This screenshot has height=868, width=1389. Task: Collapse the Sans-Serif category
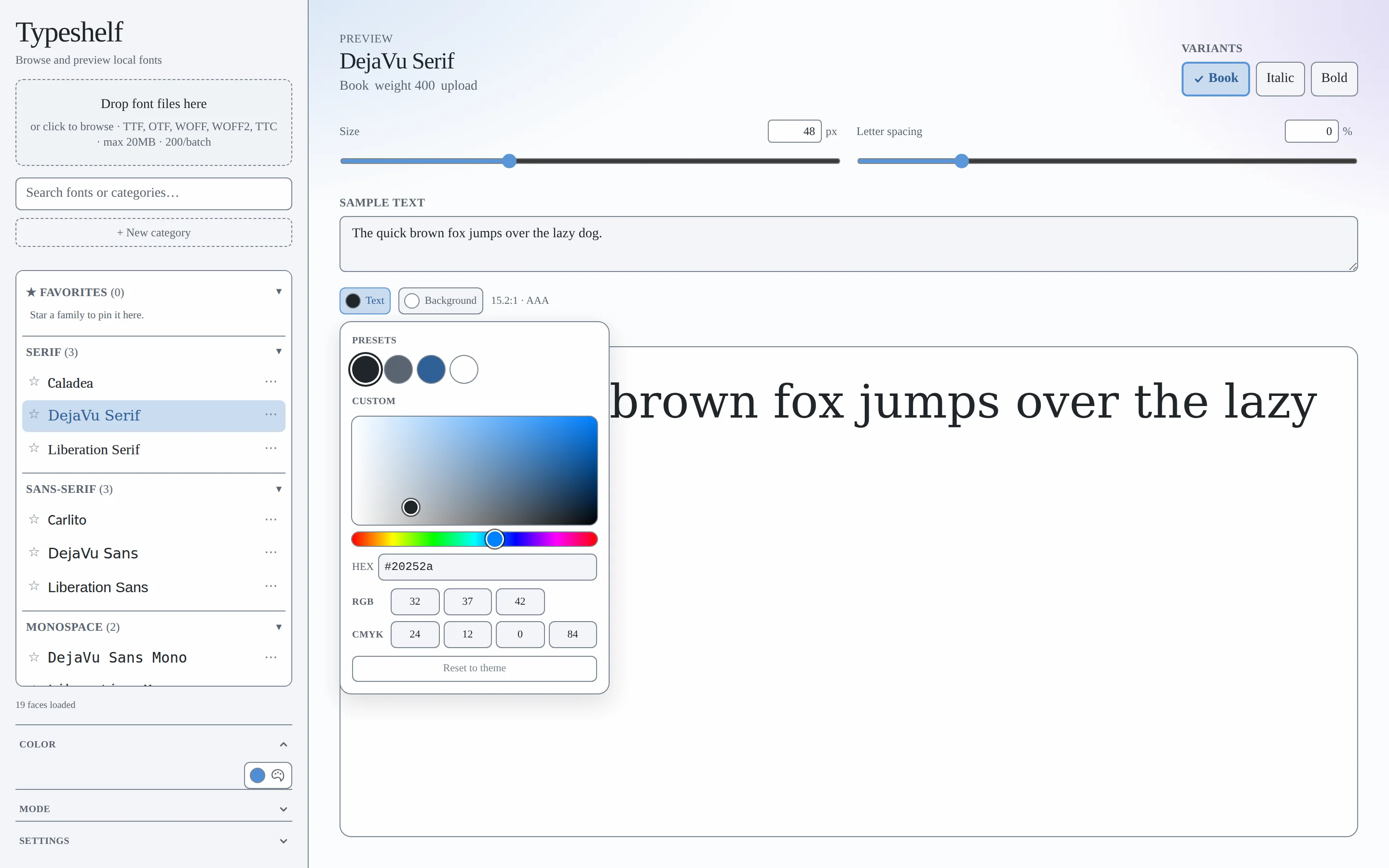(279, 489)
